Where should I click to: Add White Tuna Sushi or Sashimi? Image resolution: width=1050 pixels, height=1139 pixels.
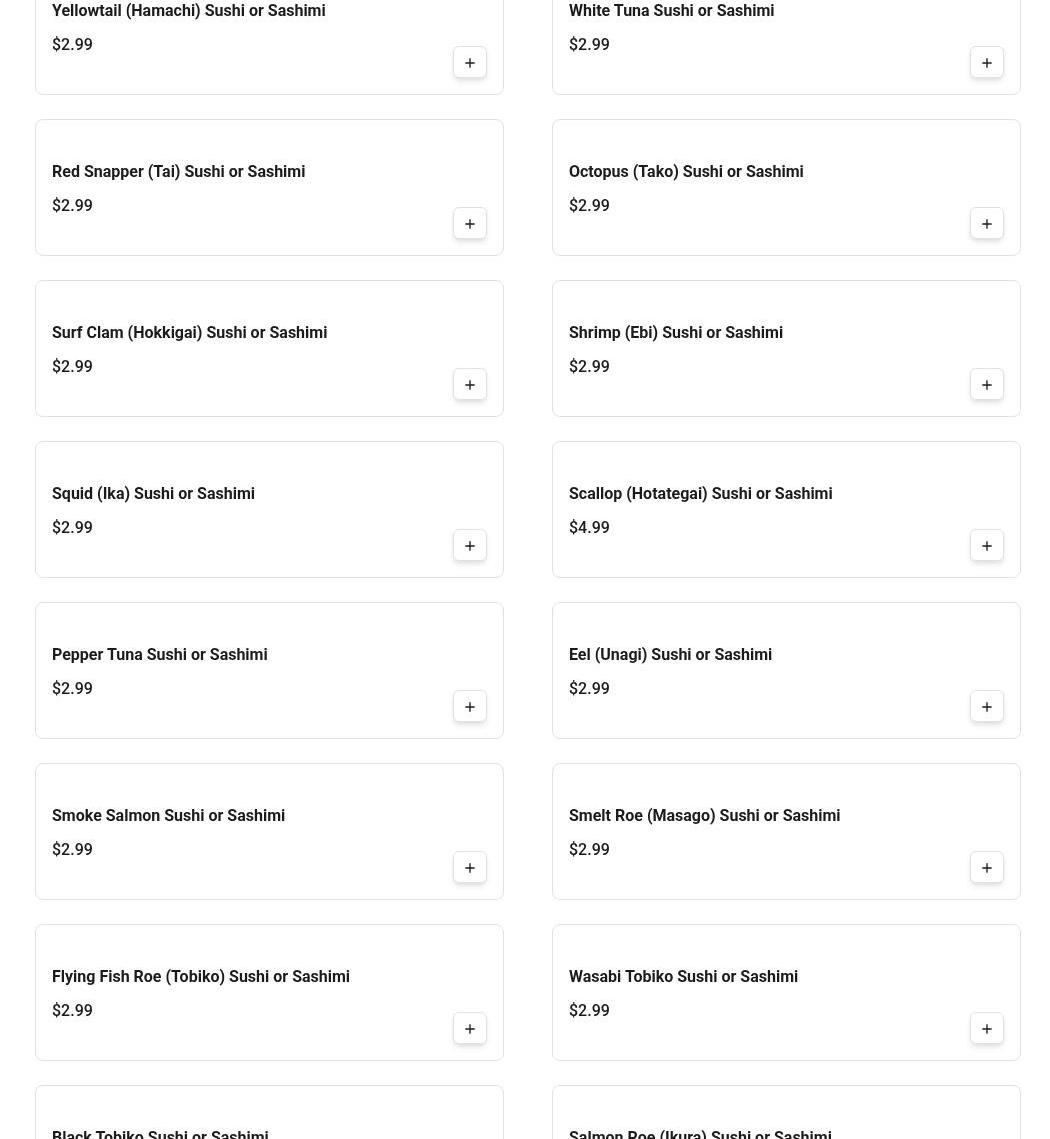[x=986, y=62]
